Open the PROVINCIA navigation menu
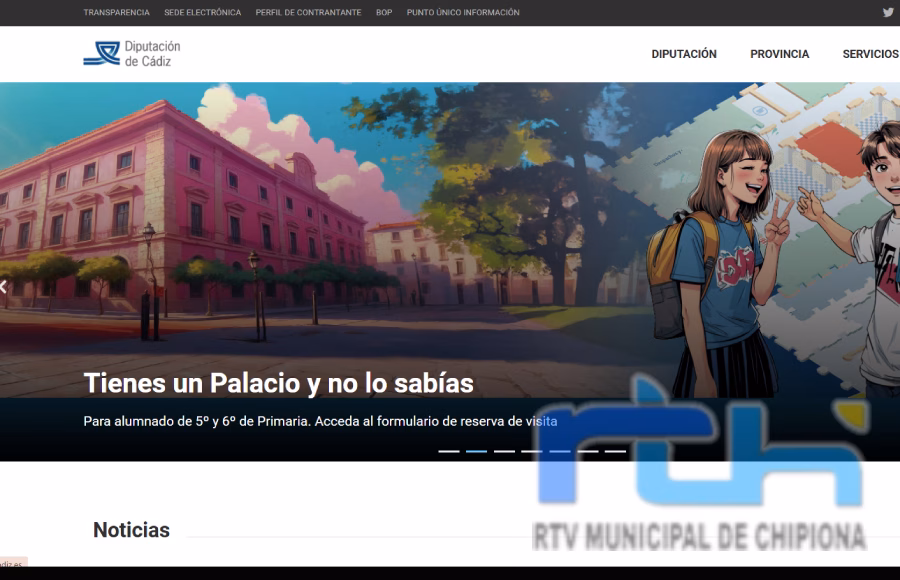 [779, 54]
